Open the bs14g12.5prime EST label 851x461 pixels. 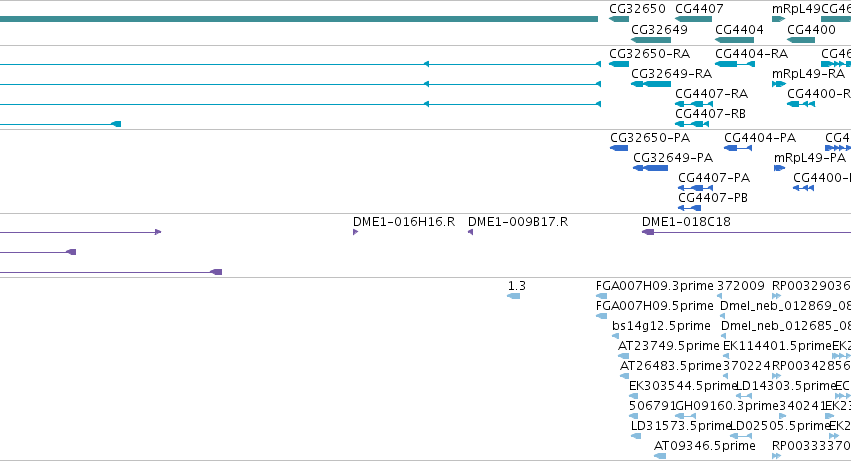click(x=661, y=326)
